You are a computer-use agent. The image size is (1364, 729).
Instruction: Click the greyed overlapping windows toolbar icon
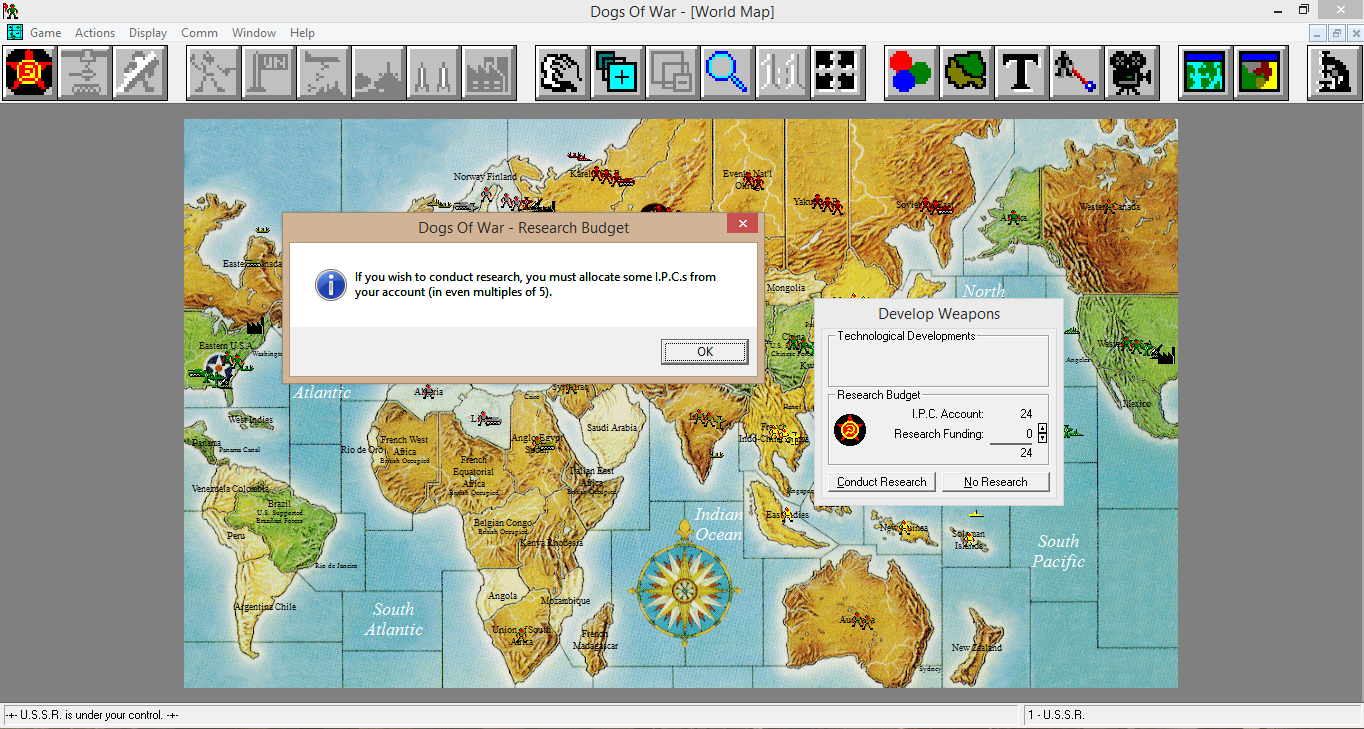coord(672,73)
